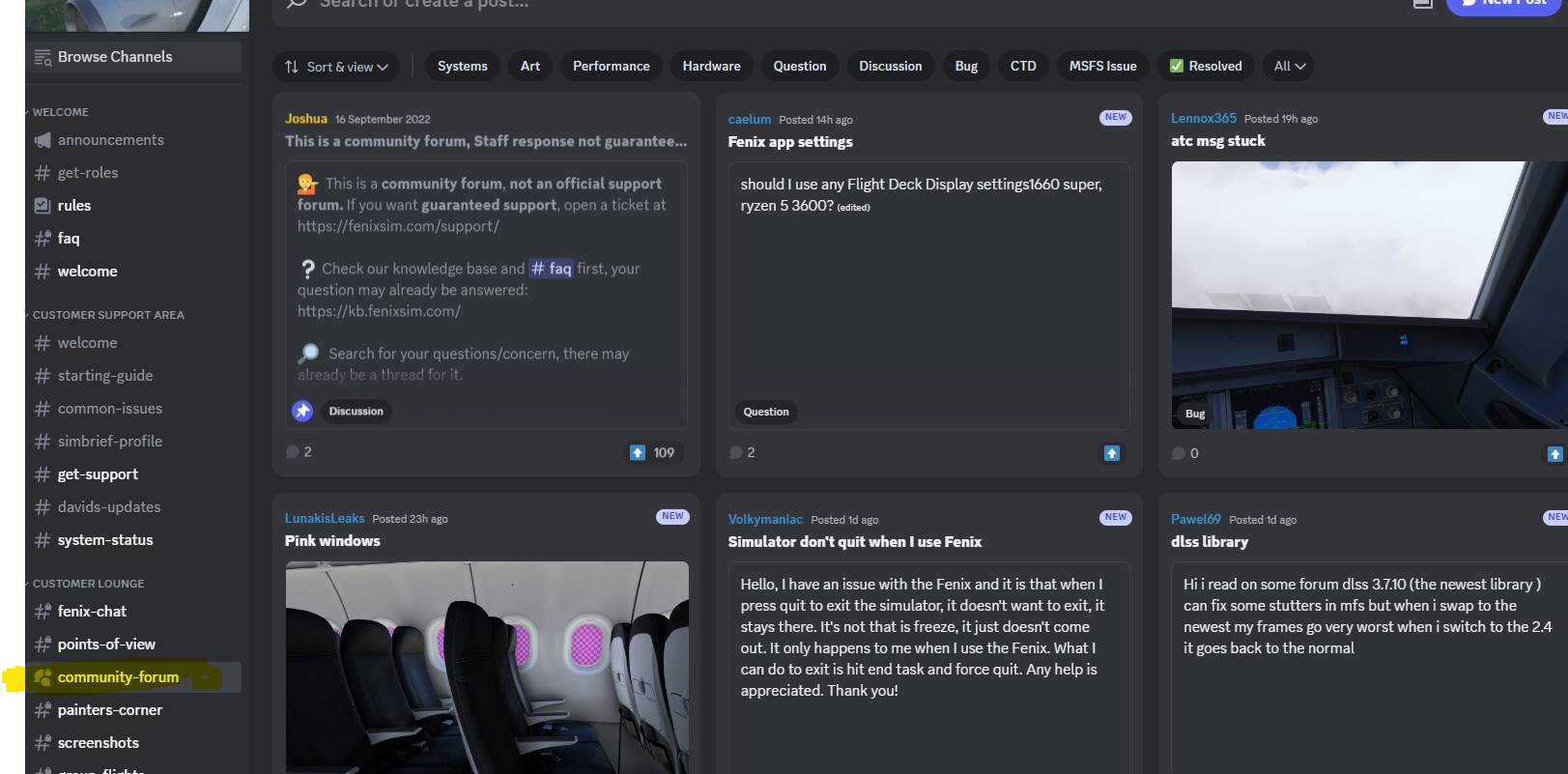This screenshot has width=1568, height=774.
Task: Click the Browse Channels list icon
Action: (x=43, y=58)
